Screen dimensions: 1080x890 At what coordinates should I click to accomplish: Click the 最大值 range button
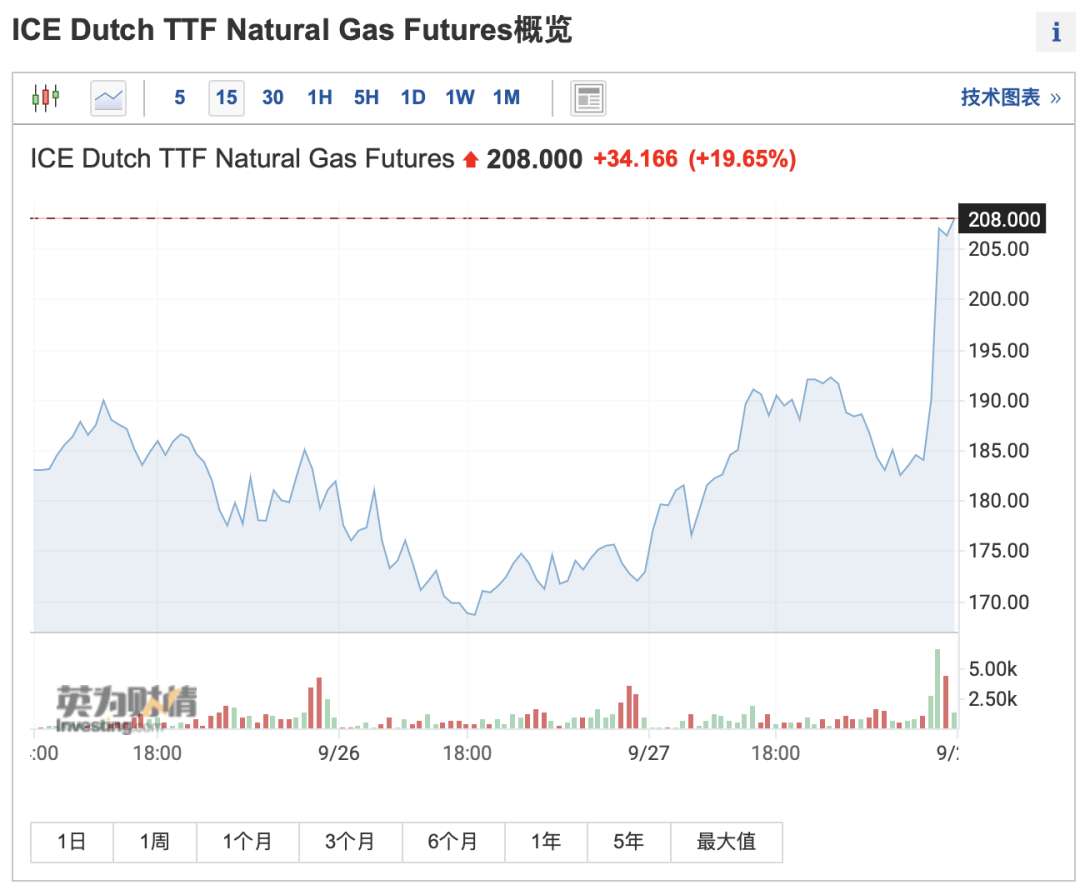pos(726,842)
